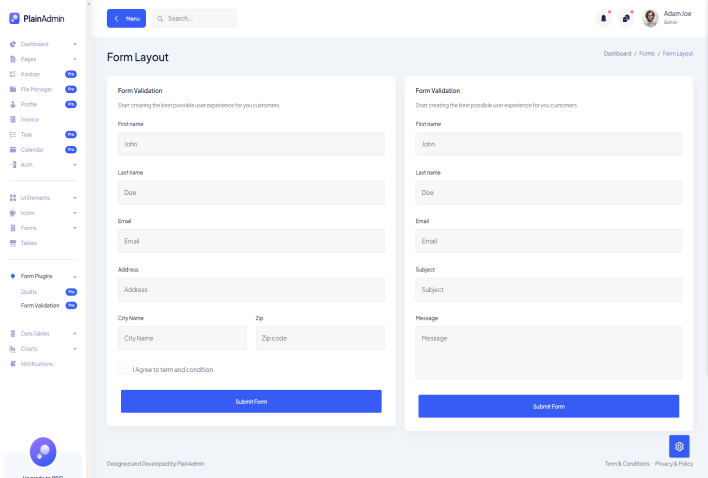Open Form Validation sidebar item

click(x=40, y=305)
